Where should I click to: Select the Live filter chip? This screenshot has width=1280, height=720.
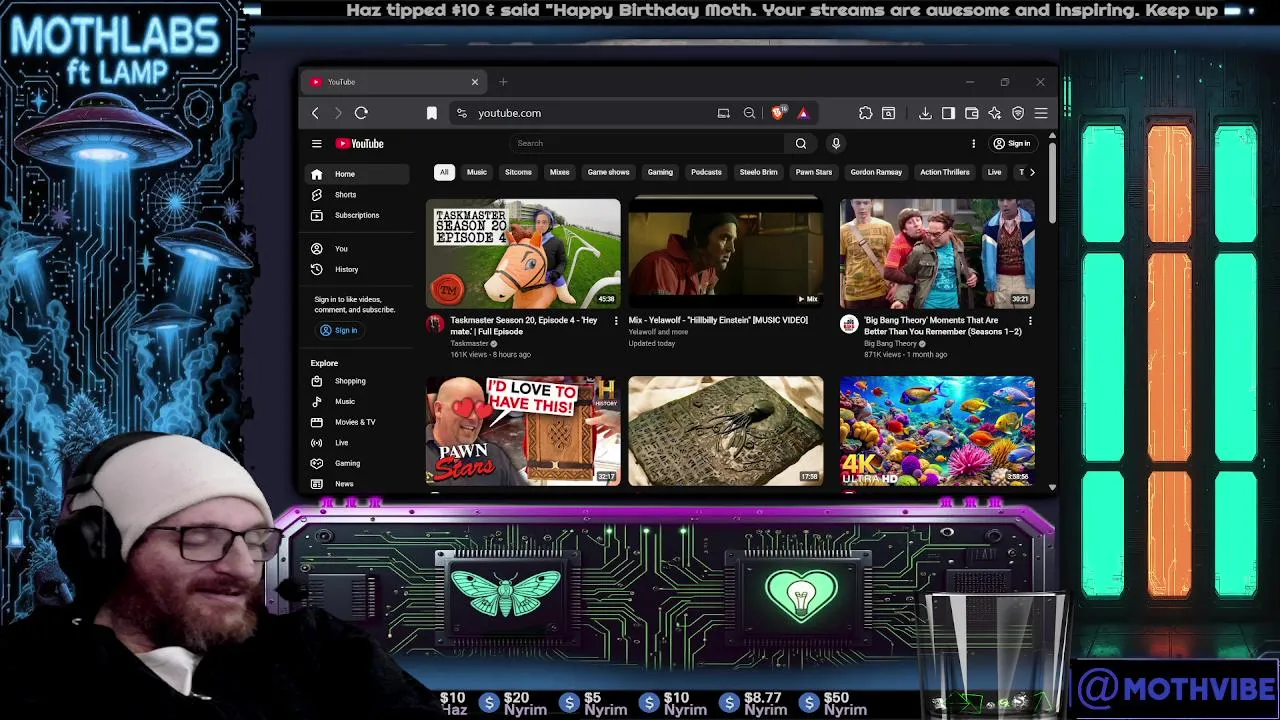[x=994, y=172]
